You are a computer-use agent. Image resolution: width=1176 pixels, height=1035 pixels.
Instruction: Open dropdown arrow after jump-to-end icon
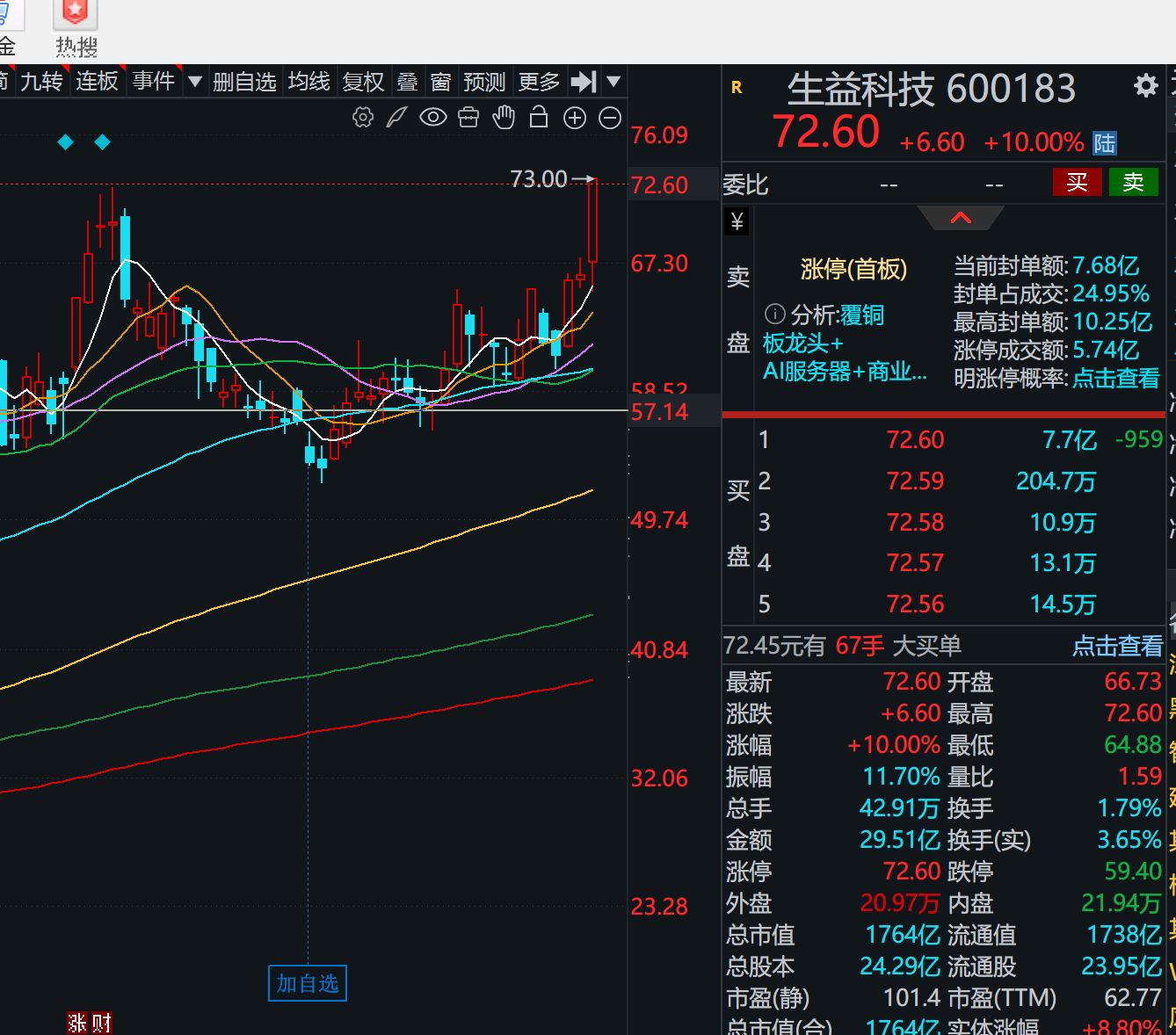pos(613,82)
